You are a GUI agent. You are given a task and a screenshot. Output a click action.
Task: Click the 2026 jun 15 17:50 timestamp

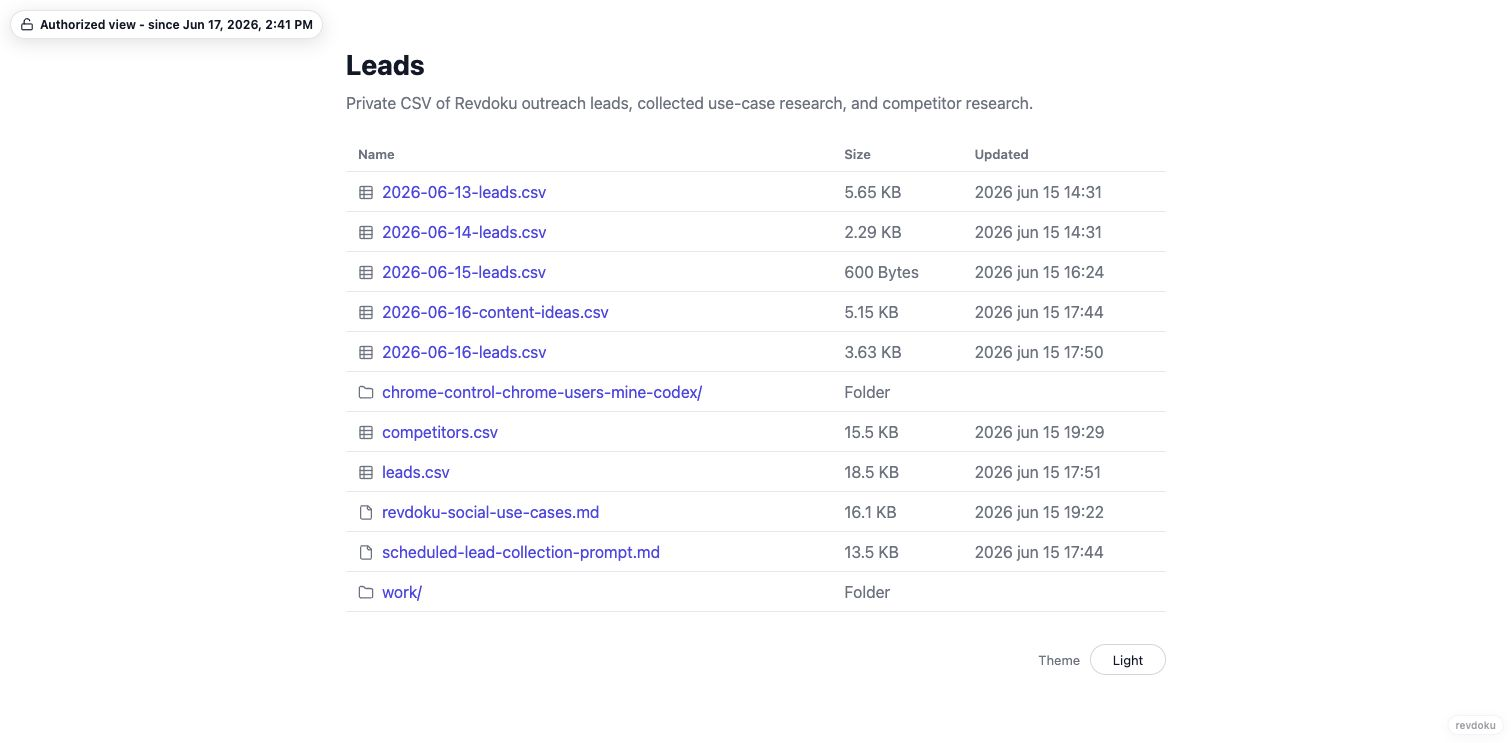(1039, 352)
